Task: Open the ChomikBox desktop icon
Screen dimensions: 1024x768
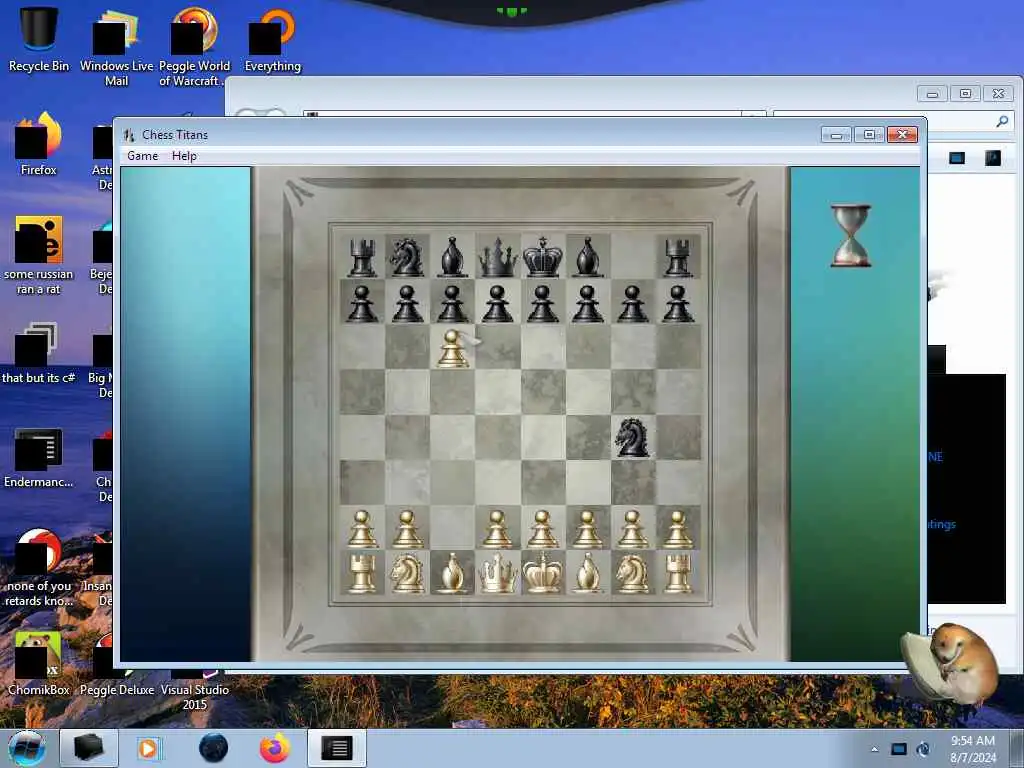Action: pyautogui.click(x=39, y=663)
